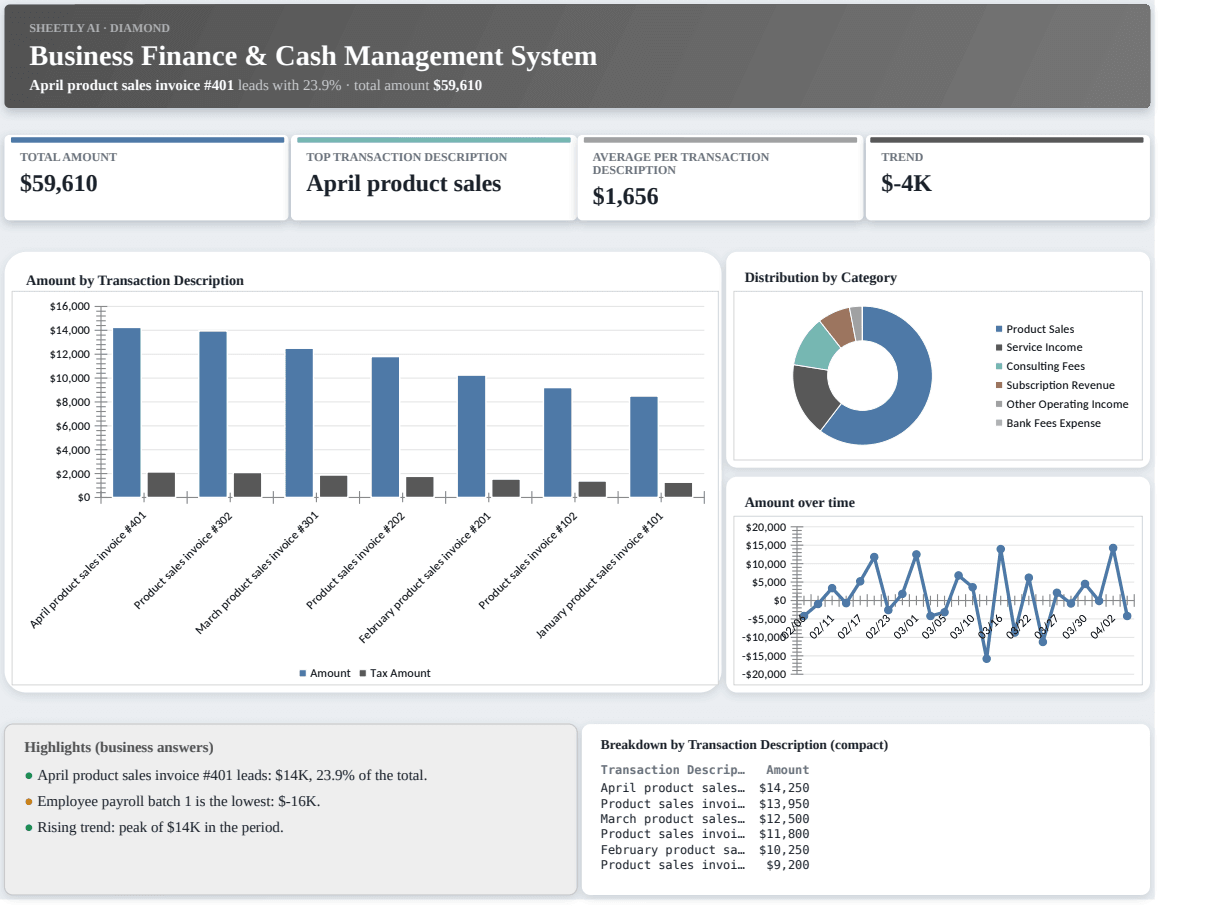Click the $13,950 cell in the breakdown table
The width and height of the screenshot is (1227, 922).
(785, 804)
